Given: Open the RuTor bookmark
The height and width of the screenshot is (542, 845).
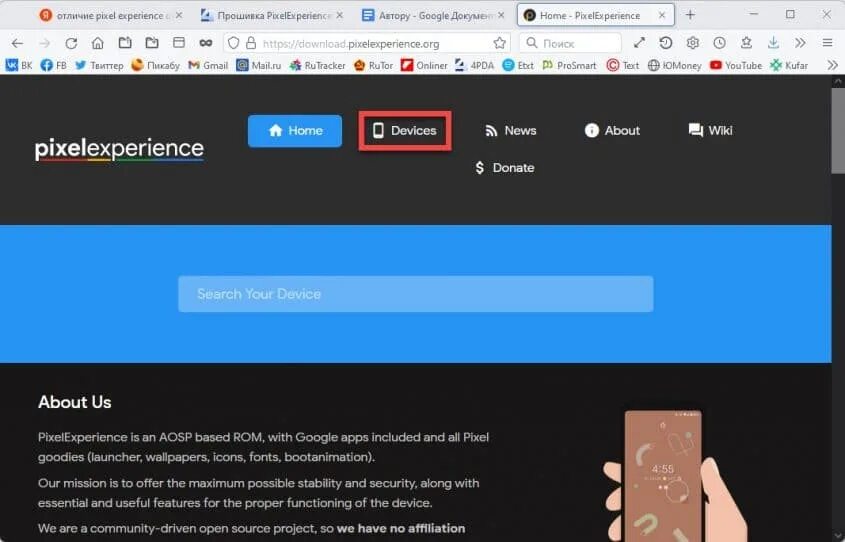Looking at the screenshot, I should tap(373, 65).
